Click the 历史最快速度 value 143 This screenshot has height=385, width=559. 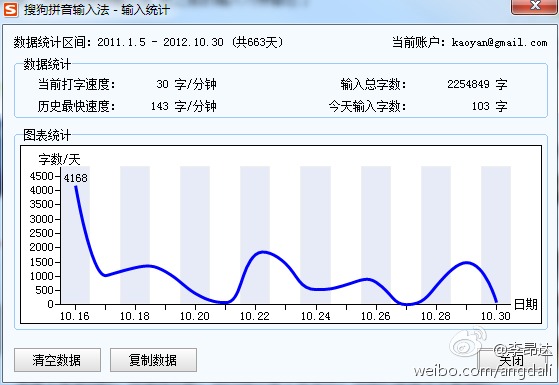(159, 106)
